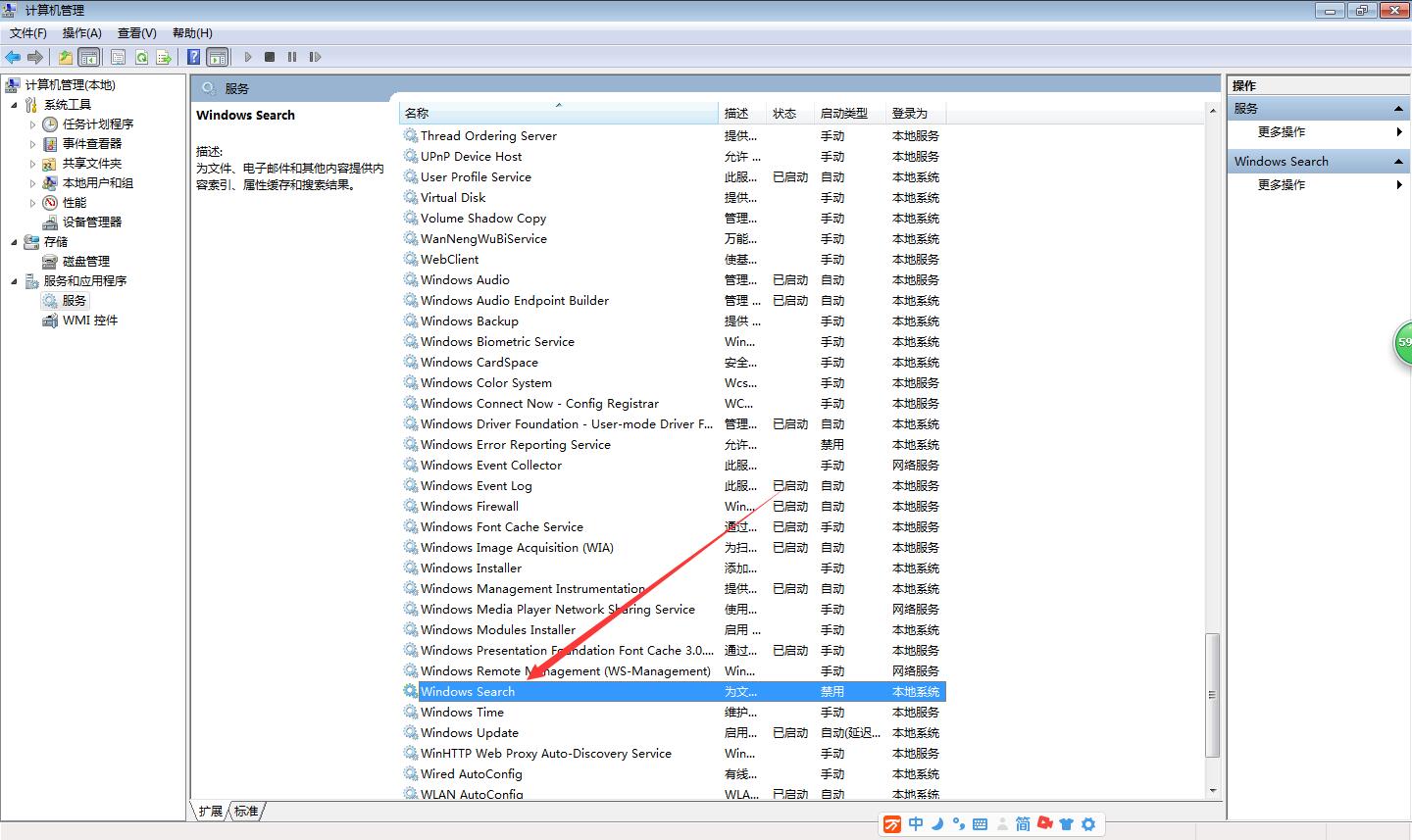Sort by the 名称 column header
The height and width of the screenshot is (840, 1412).
(559, 114)
